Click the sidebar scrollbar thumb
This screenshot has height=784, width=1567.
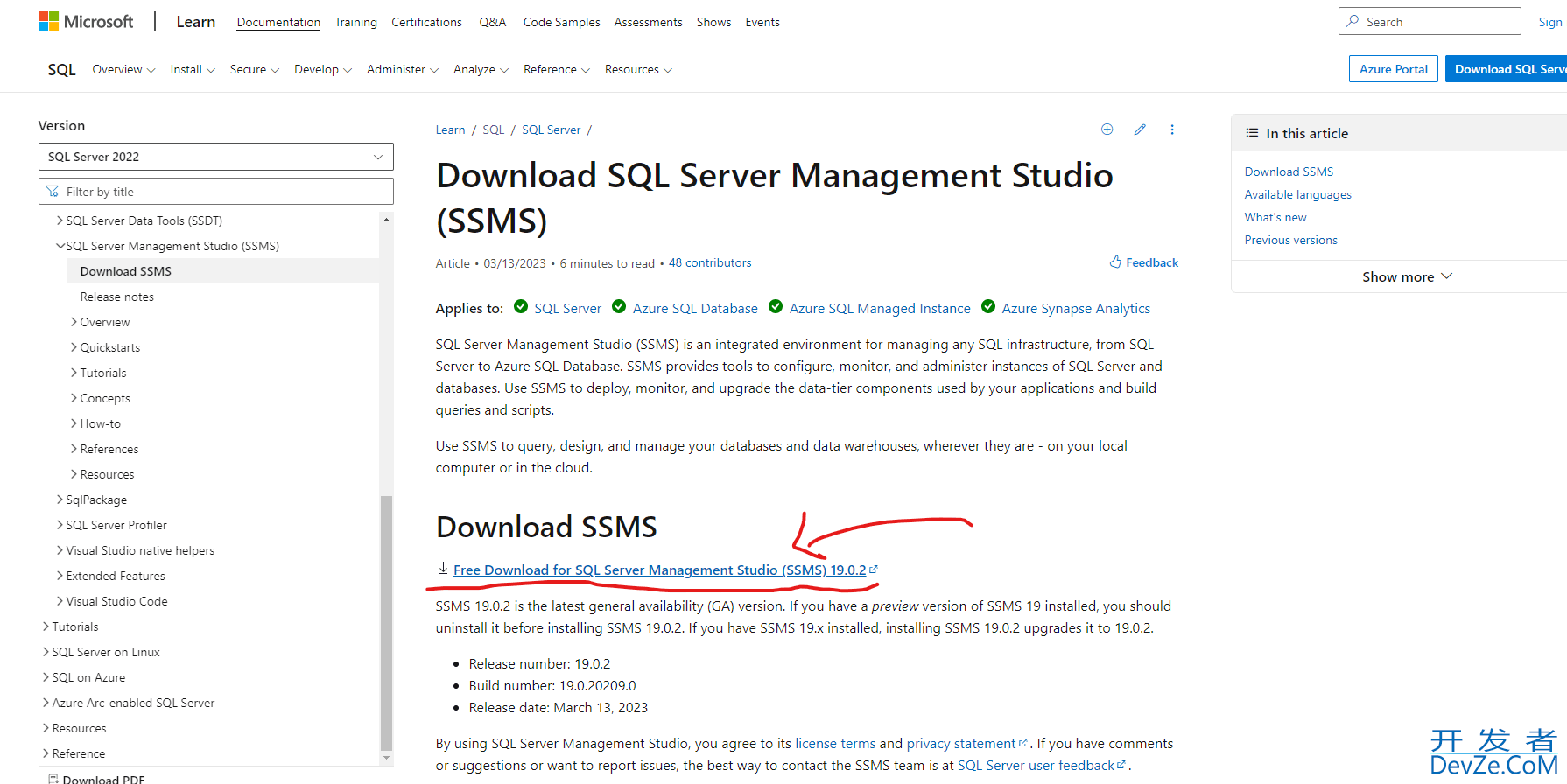coord(386,623)
